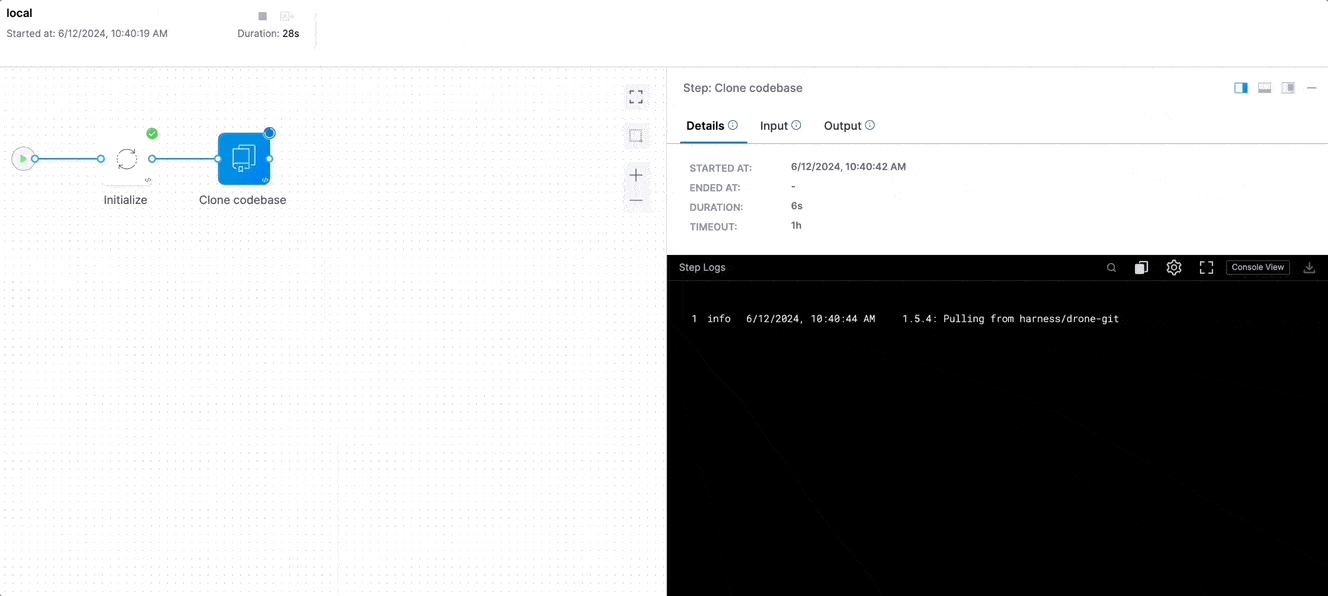Expand the Output tab information icon
The height and width of the screenshot is (596, 1328).
point(869,124)
